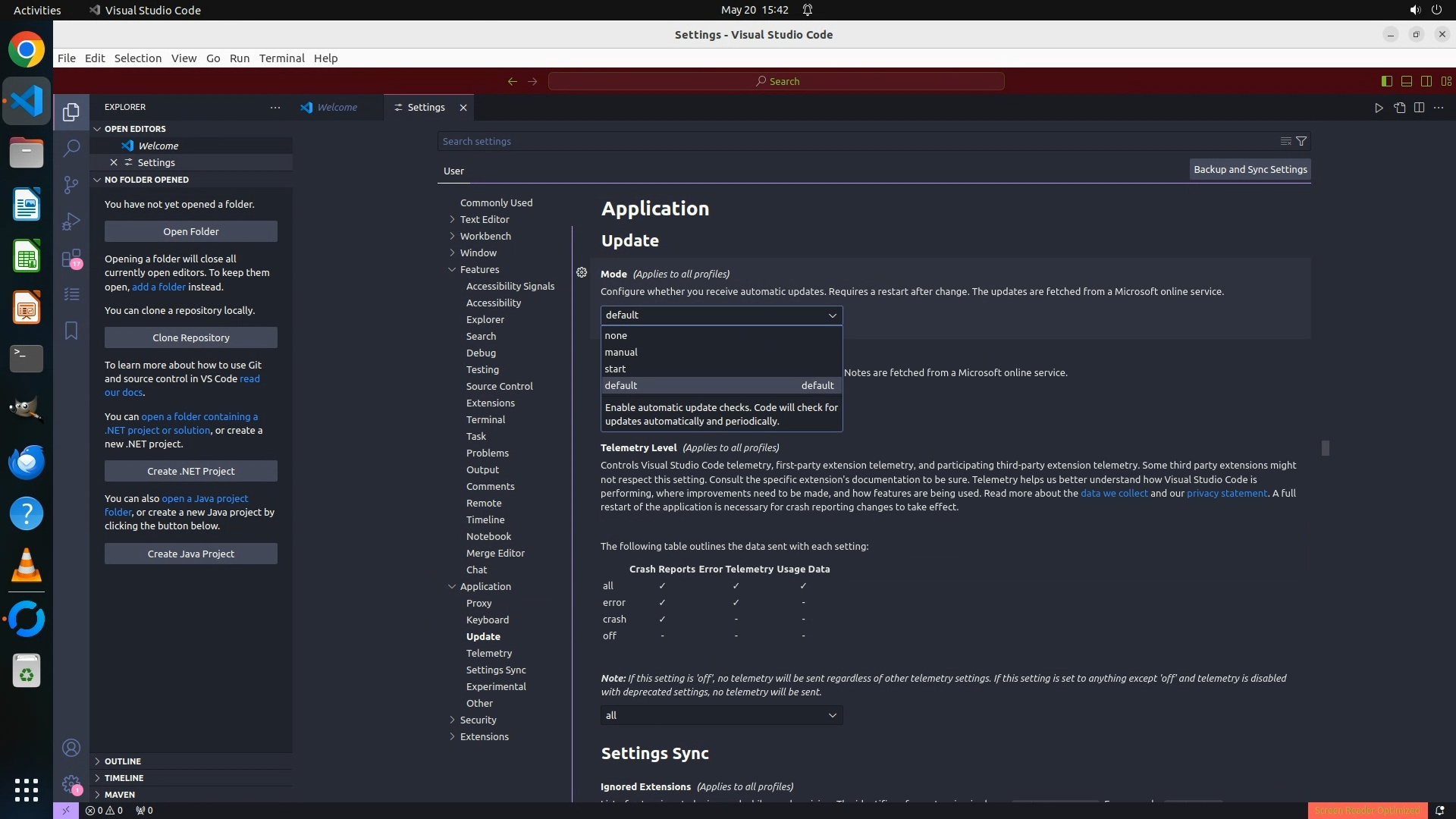1456x819 pixels.
Task: Open the Extensions view icon
Action: [x=71, y=259]
